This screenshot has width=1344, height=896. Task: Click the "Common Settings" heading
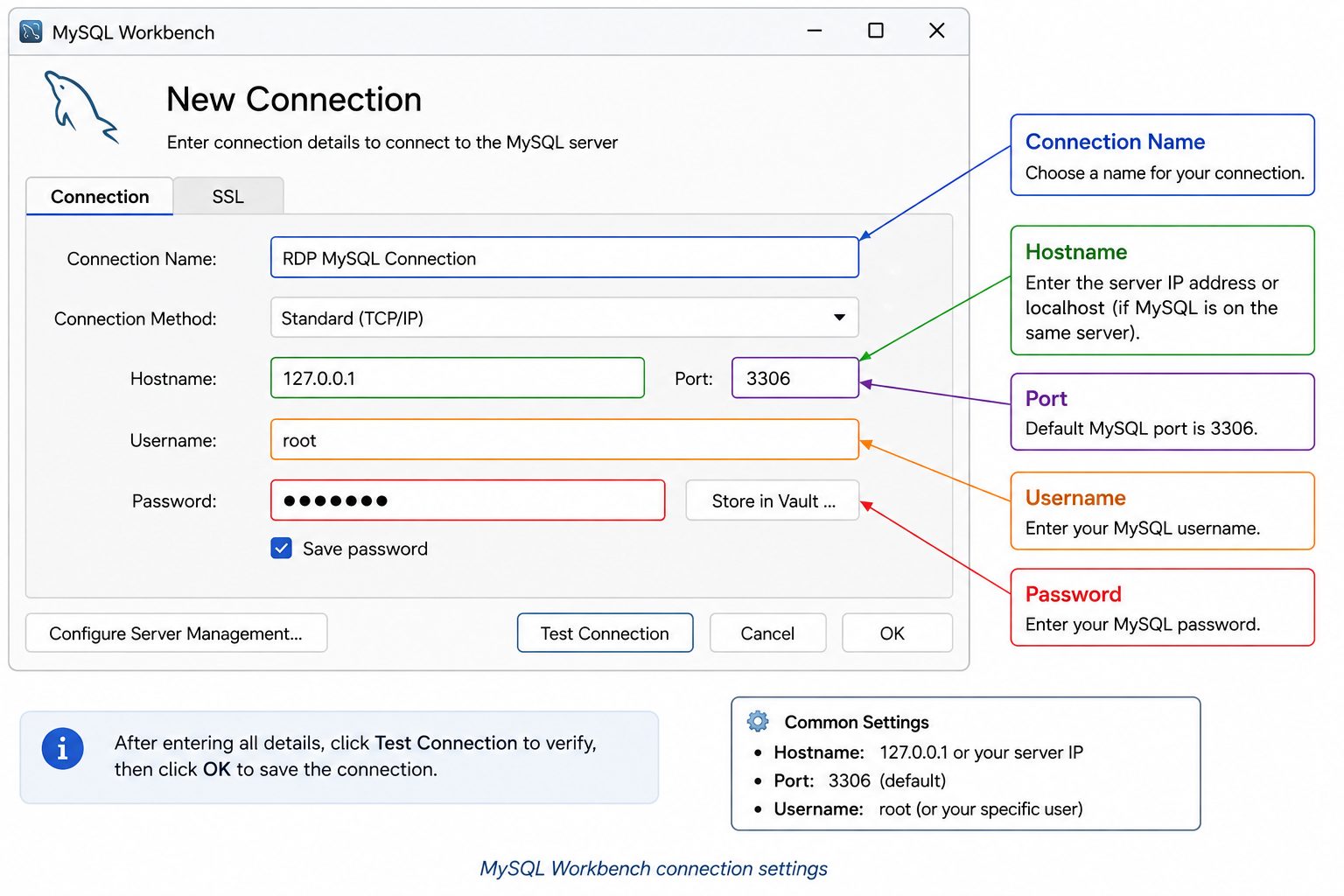click(x=857, y=722)
